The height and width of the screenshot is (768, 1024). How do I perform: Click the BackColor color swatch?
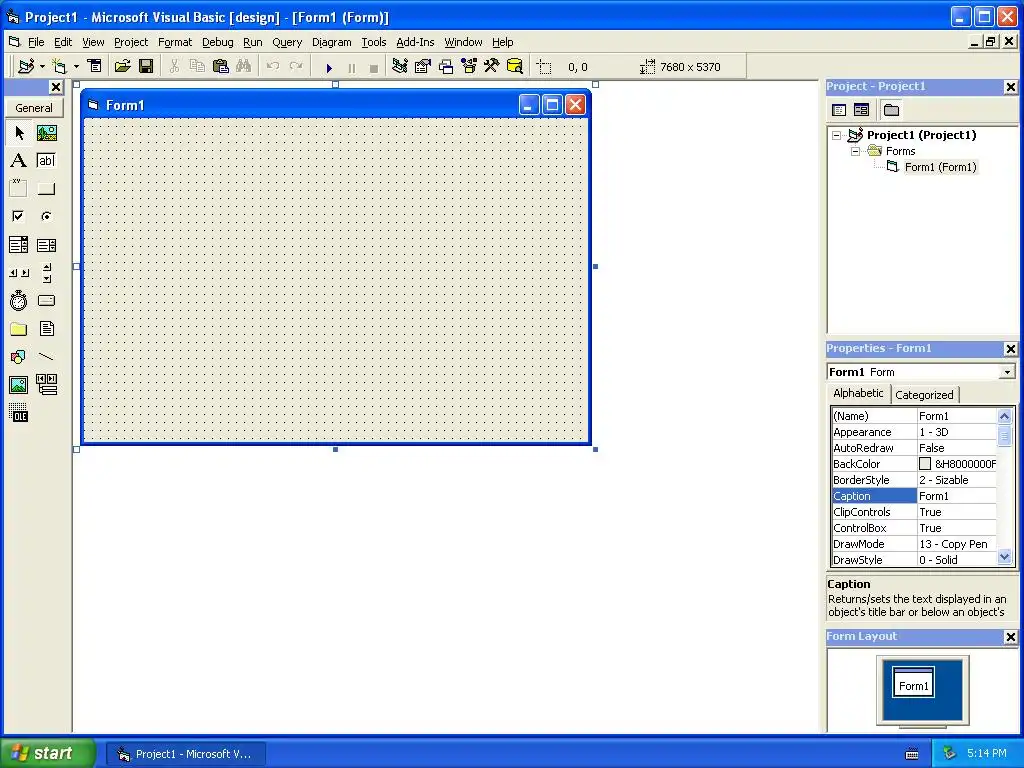click(x=925, y=464)
